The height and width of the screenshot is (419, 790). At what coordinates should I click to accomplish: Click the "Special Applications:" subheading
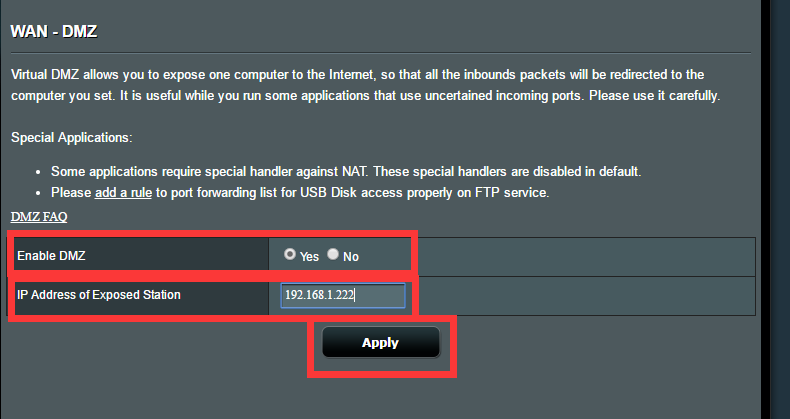pyautogui.click(x=72, y=136)
